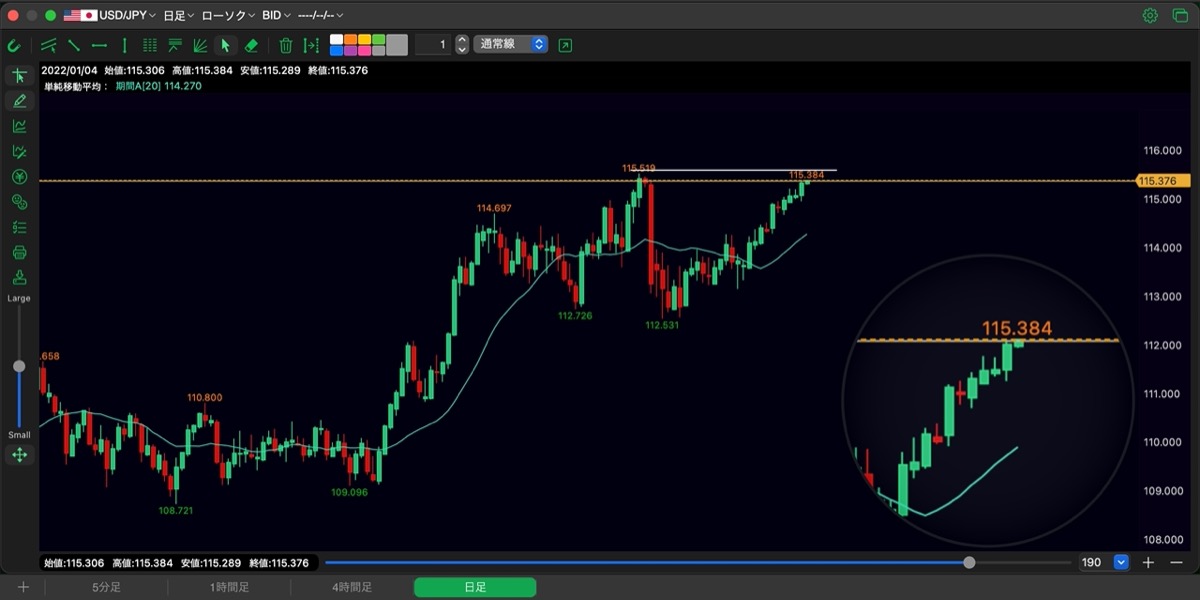Image resolution: width=1200 pixels, height=600 pixels.
Task: Select the dotted grid tool
Action: (x=150, y=45)
